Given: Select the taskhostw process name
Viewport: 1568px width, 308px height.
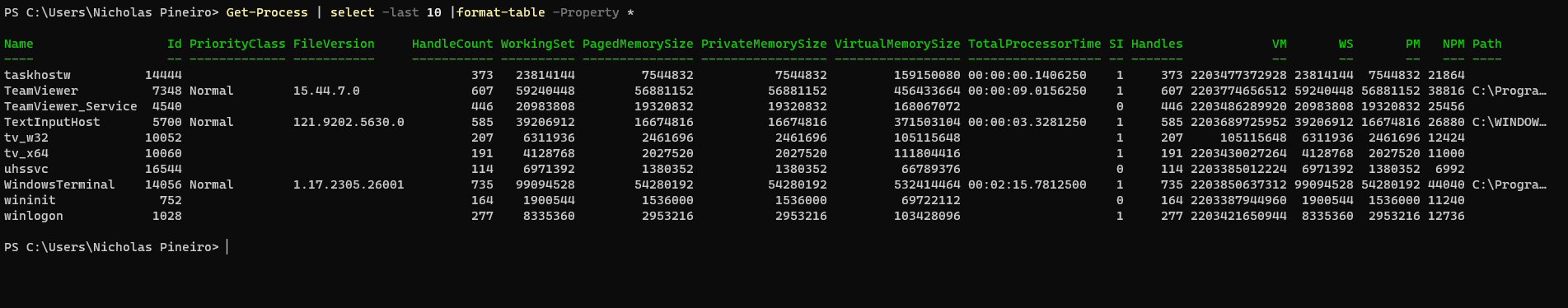Looking at the screenshot, I should click(x=37, y=75).
